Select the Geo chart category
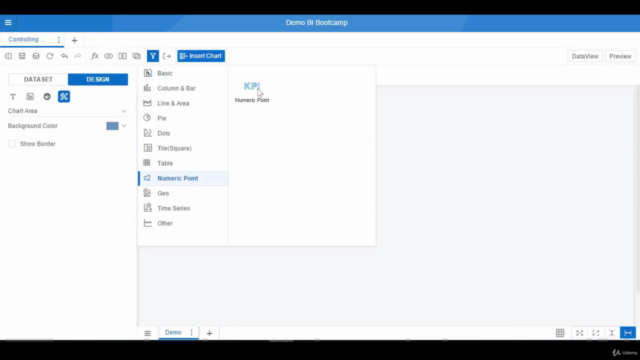640x360 pixels. click(183, 193)
